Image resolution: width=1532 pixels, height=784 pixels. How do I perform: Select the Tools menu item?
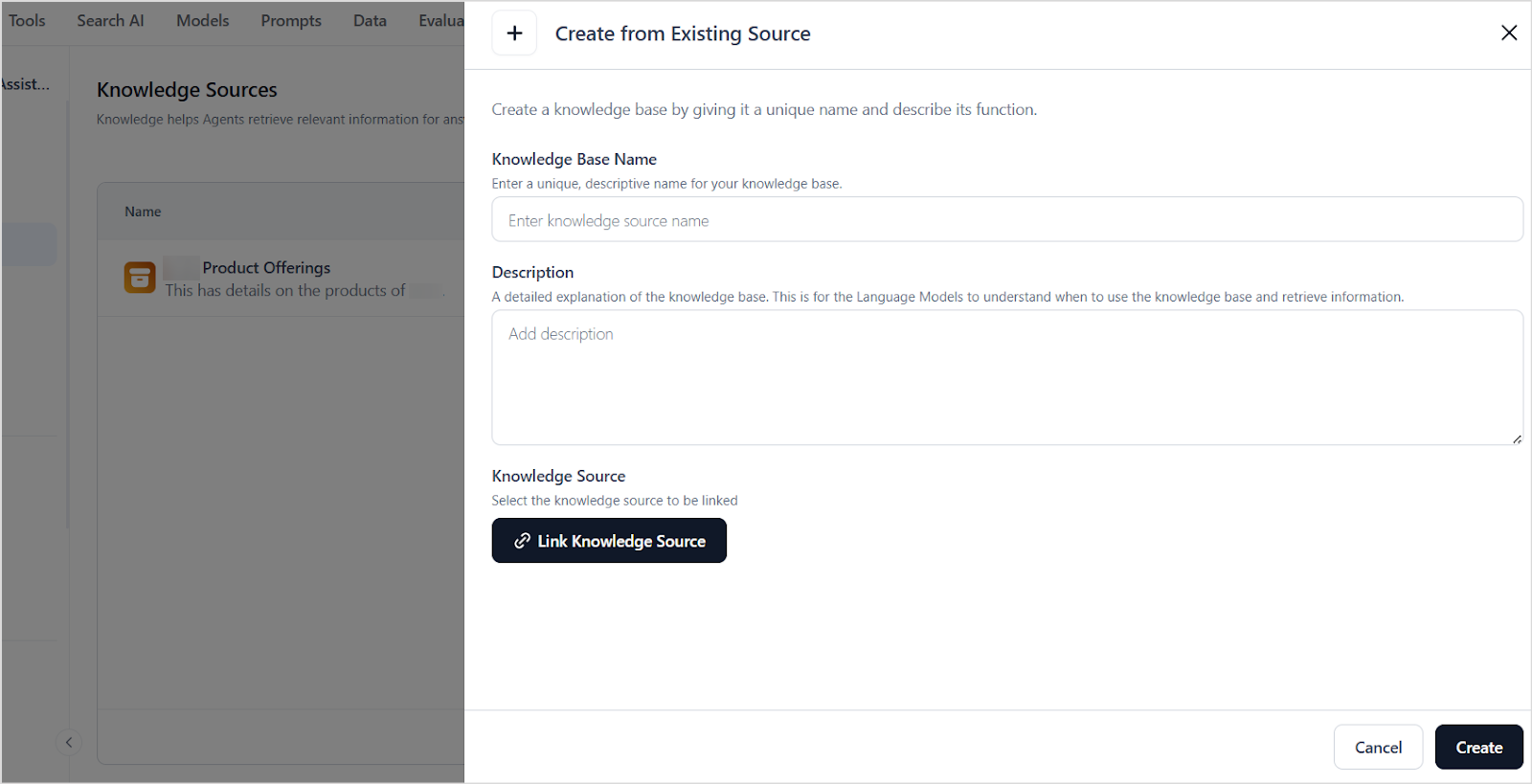pos(26,20)
